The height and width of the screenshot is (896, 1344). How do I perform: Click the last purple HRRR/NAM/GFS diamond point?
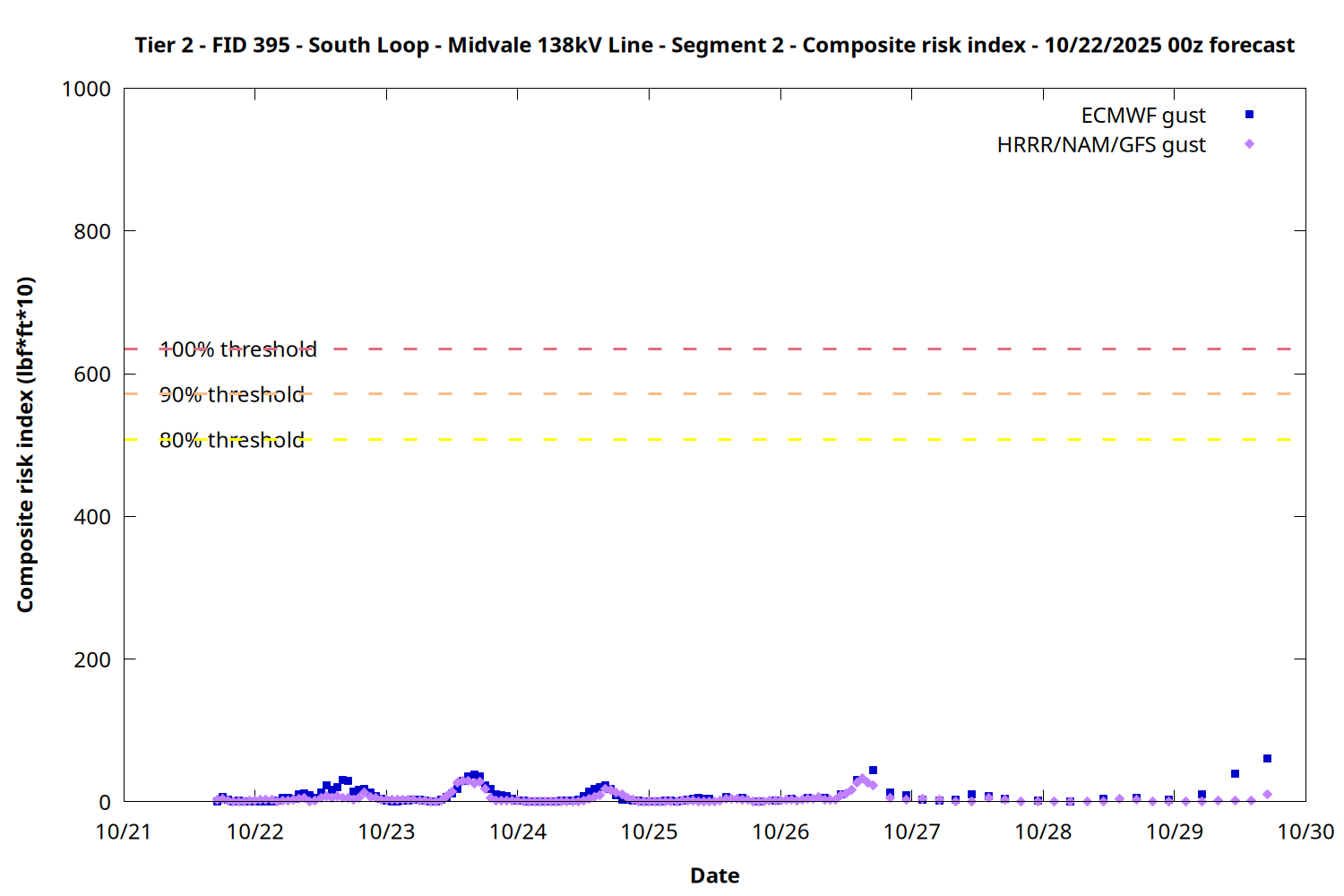click(x=1267, y=795)
